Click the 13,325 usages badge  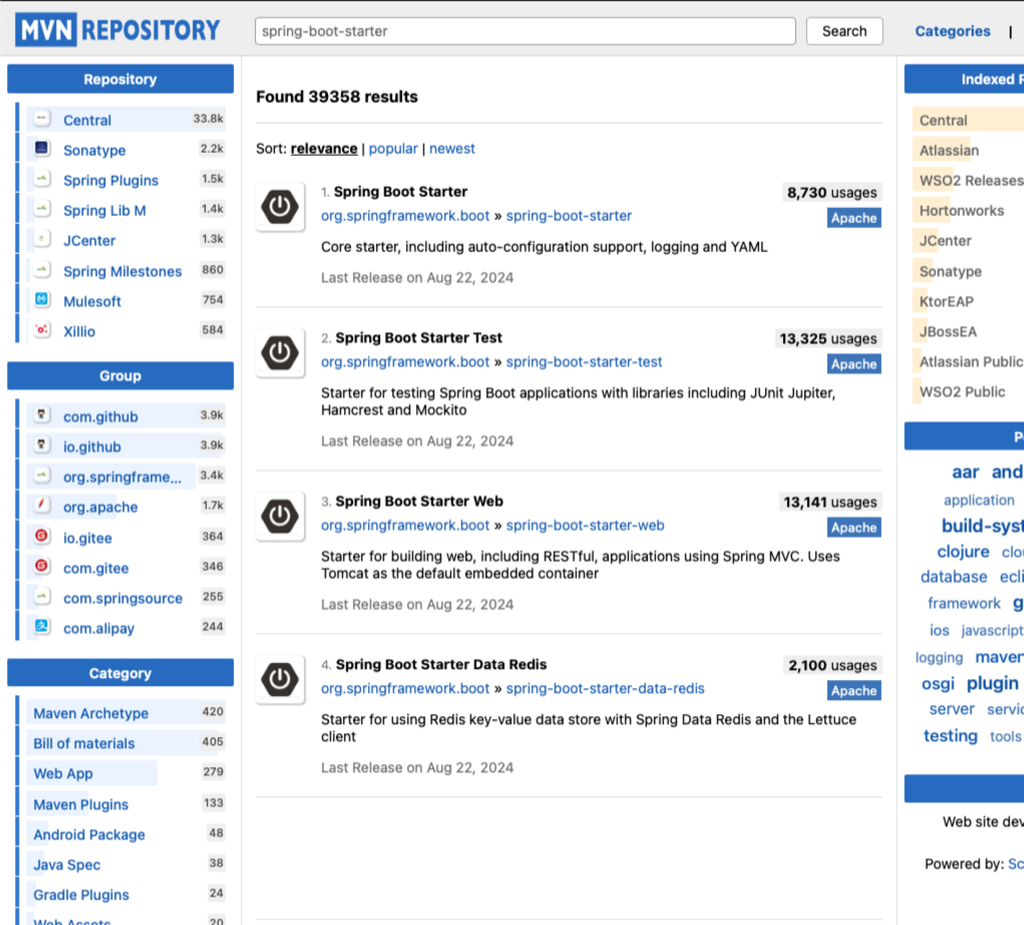click(827, 339)
